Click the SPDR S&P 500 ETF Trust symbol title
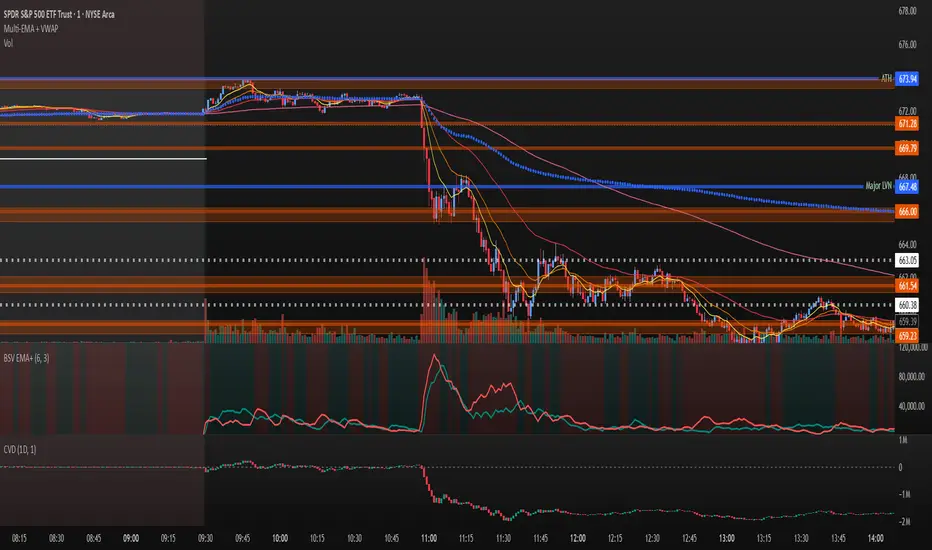 pos(59,14)
